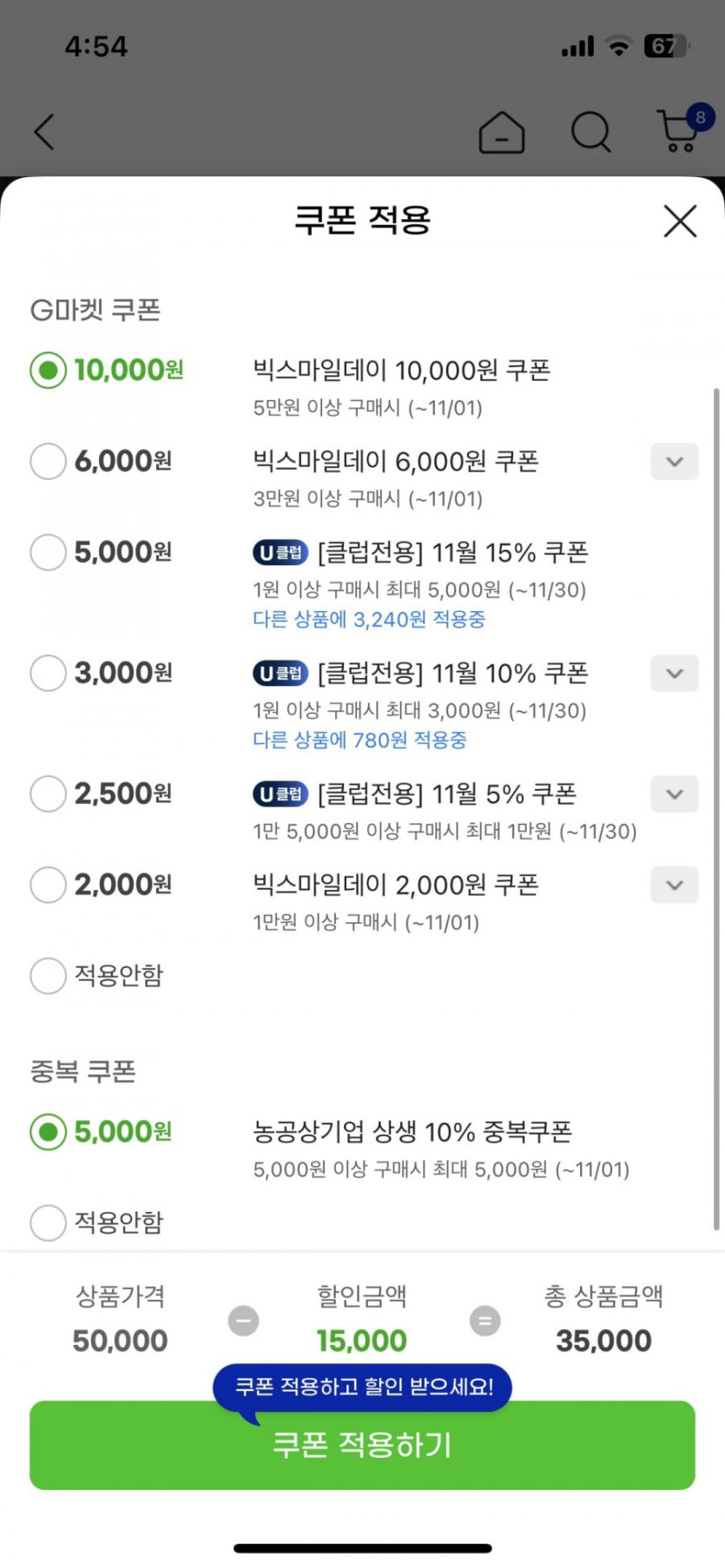
Task: Select the 5,000원 club 15% coupon radio
Action: click(49, 552)
